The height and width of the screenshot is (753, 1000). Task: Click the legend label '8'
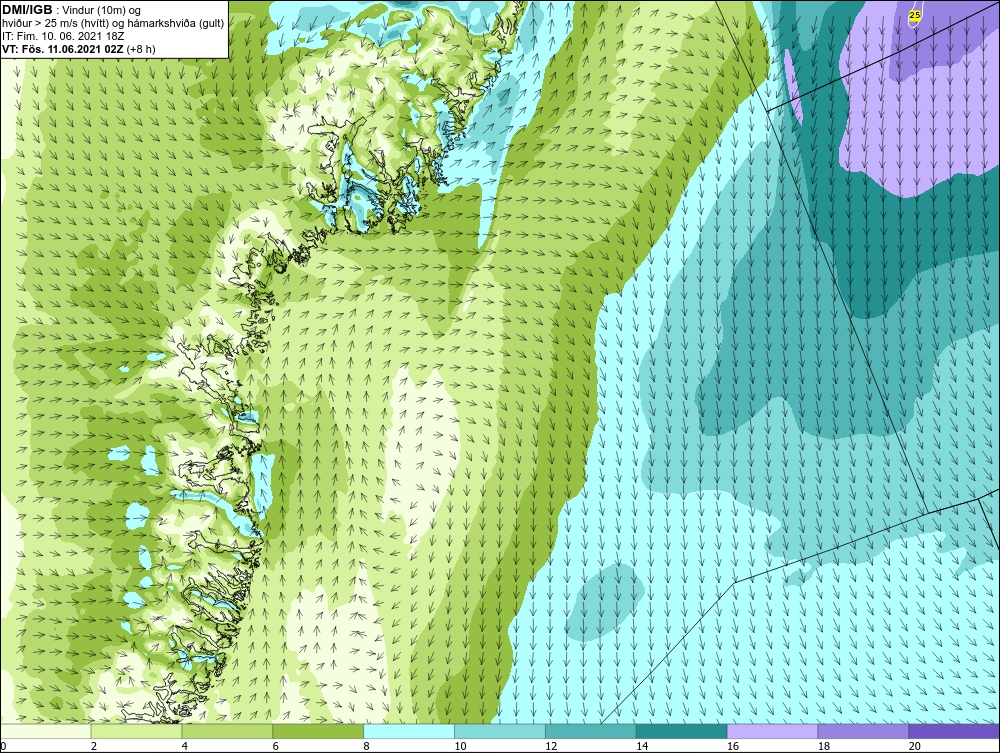[x=366, y=746]
